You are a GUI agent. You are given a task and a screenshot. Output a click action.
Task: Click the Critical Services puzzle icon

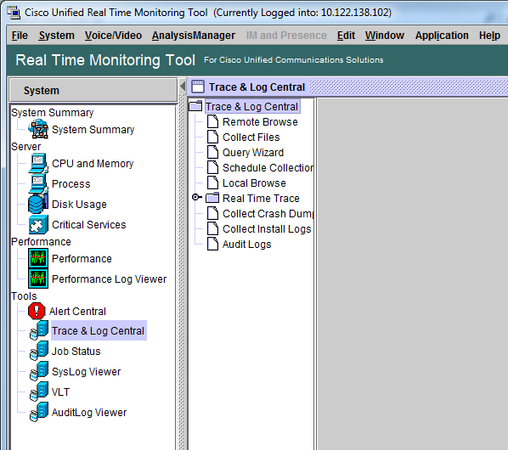coord(38,225)
